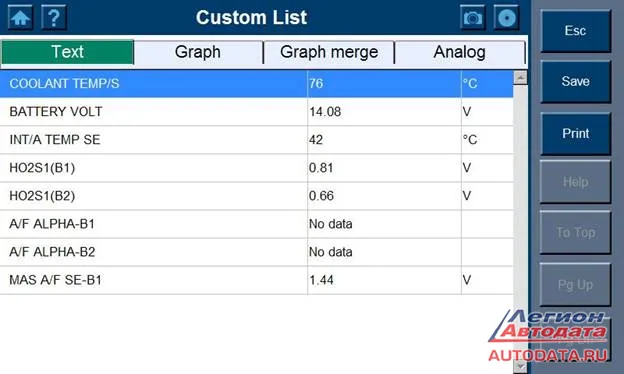Select the MAS A/F SE-B1 row
624x374 pixels.
click(x=257, y=280)
